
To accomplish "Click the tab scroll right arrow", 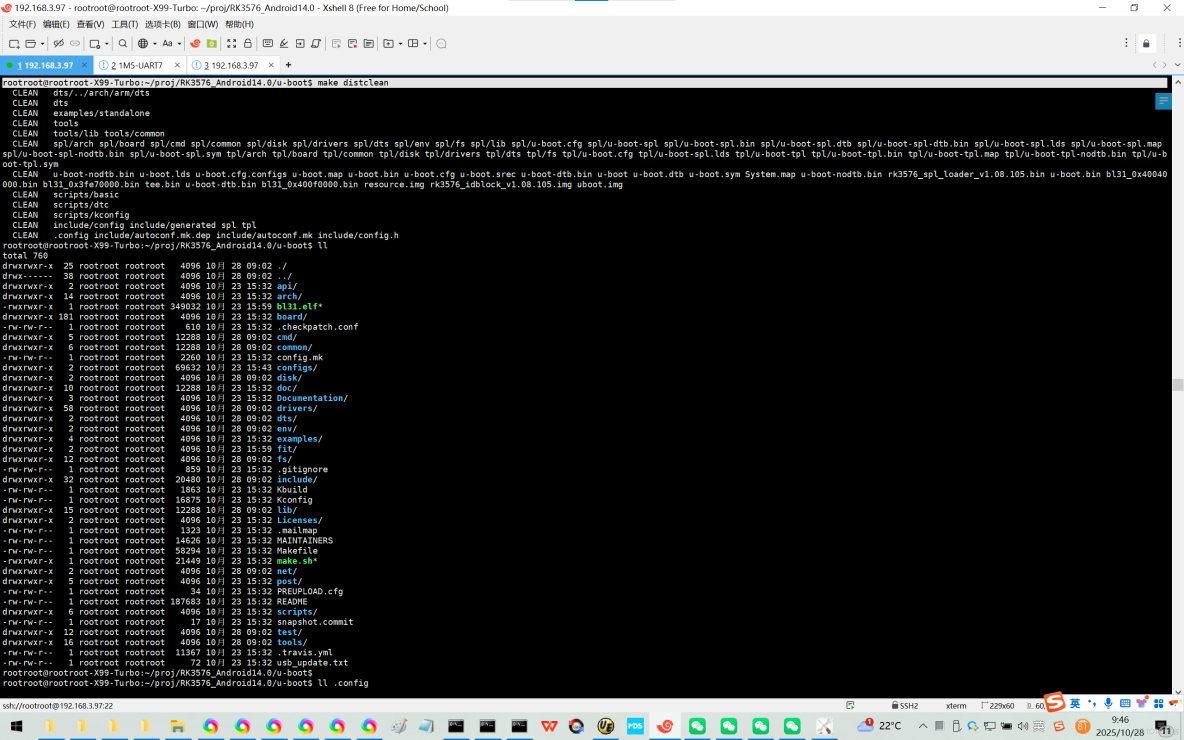I will pos(1164,65).
